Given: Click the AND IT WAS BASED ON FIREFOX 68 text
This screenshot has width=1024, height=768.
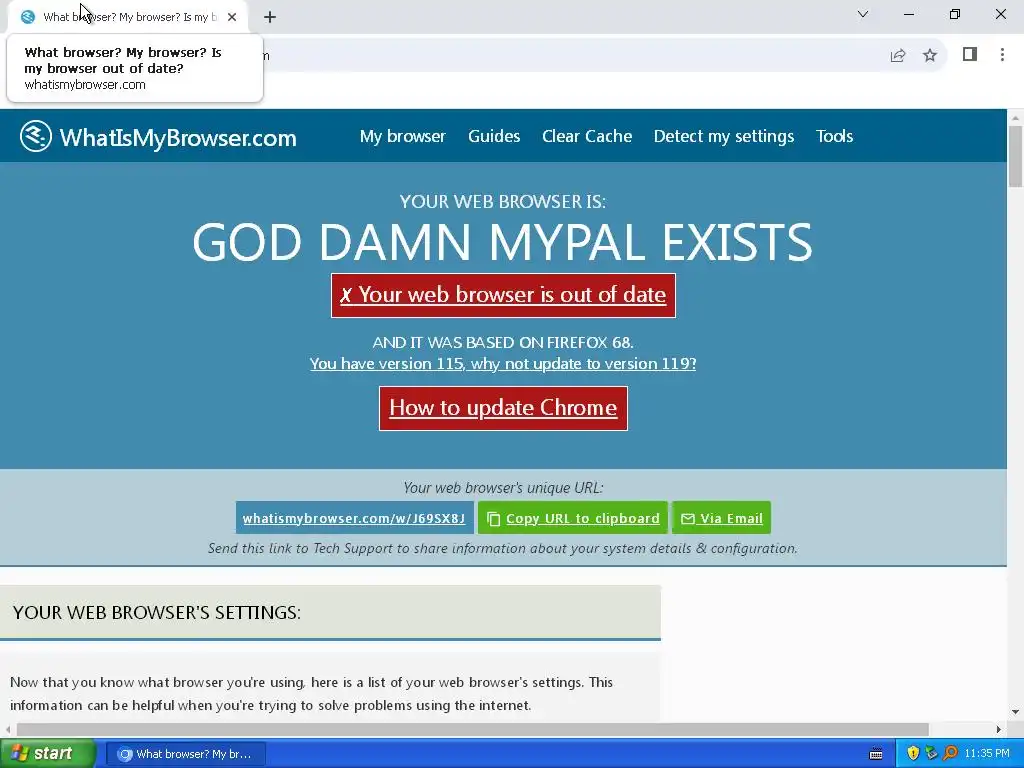Looking at the screenshot, I should tap(503, 342).
